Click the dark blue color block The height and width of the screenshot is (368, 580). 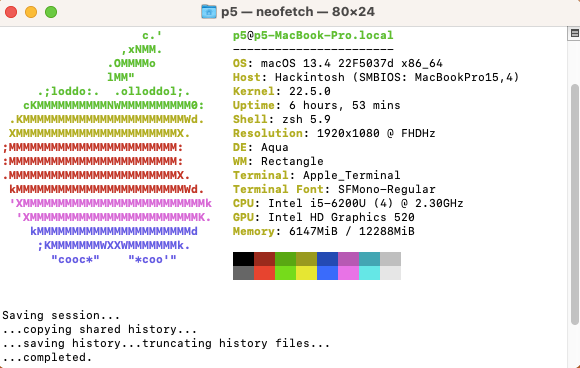tap(327, 259)
